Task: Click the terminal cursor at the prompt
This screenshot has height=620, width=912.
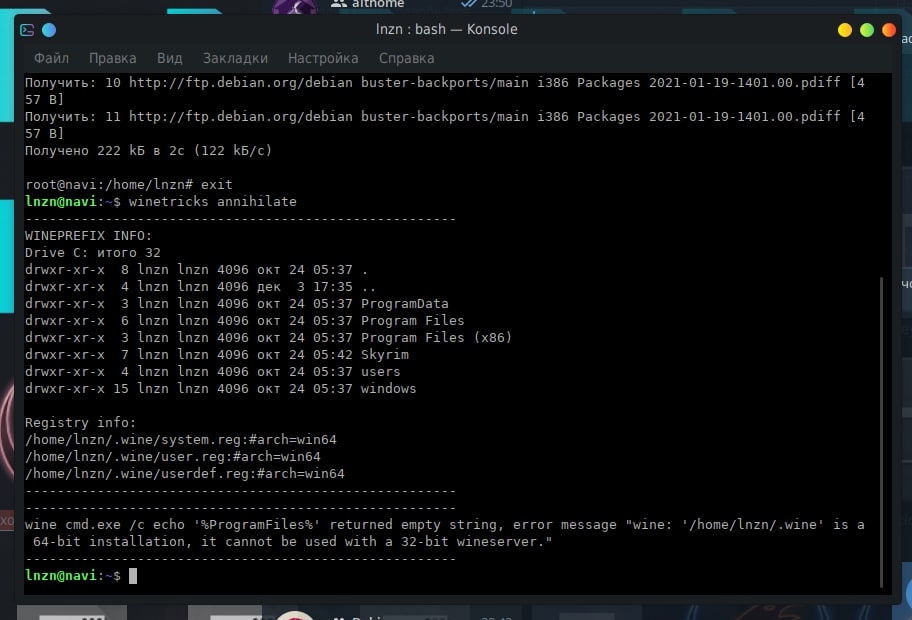Action: 133,576
